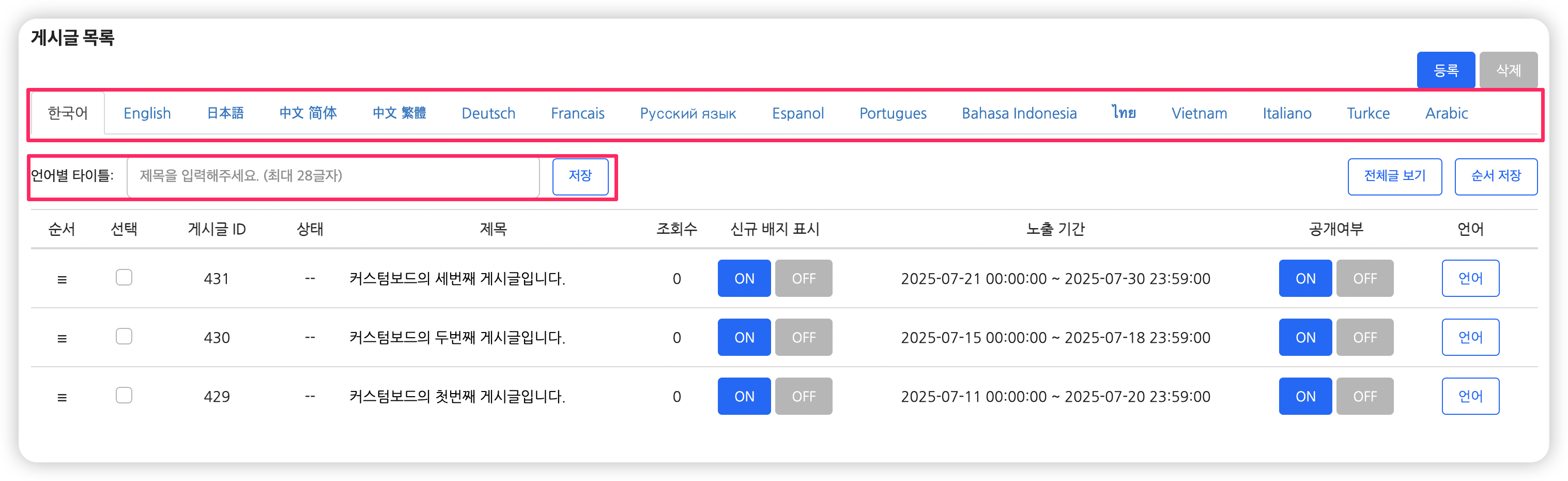Select the checkbox for post 430
Screen dimensions: 1568x481
click(x=124, y=337)
